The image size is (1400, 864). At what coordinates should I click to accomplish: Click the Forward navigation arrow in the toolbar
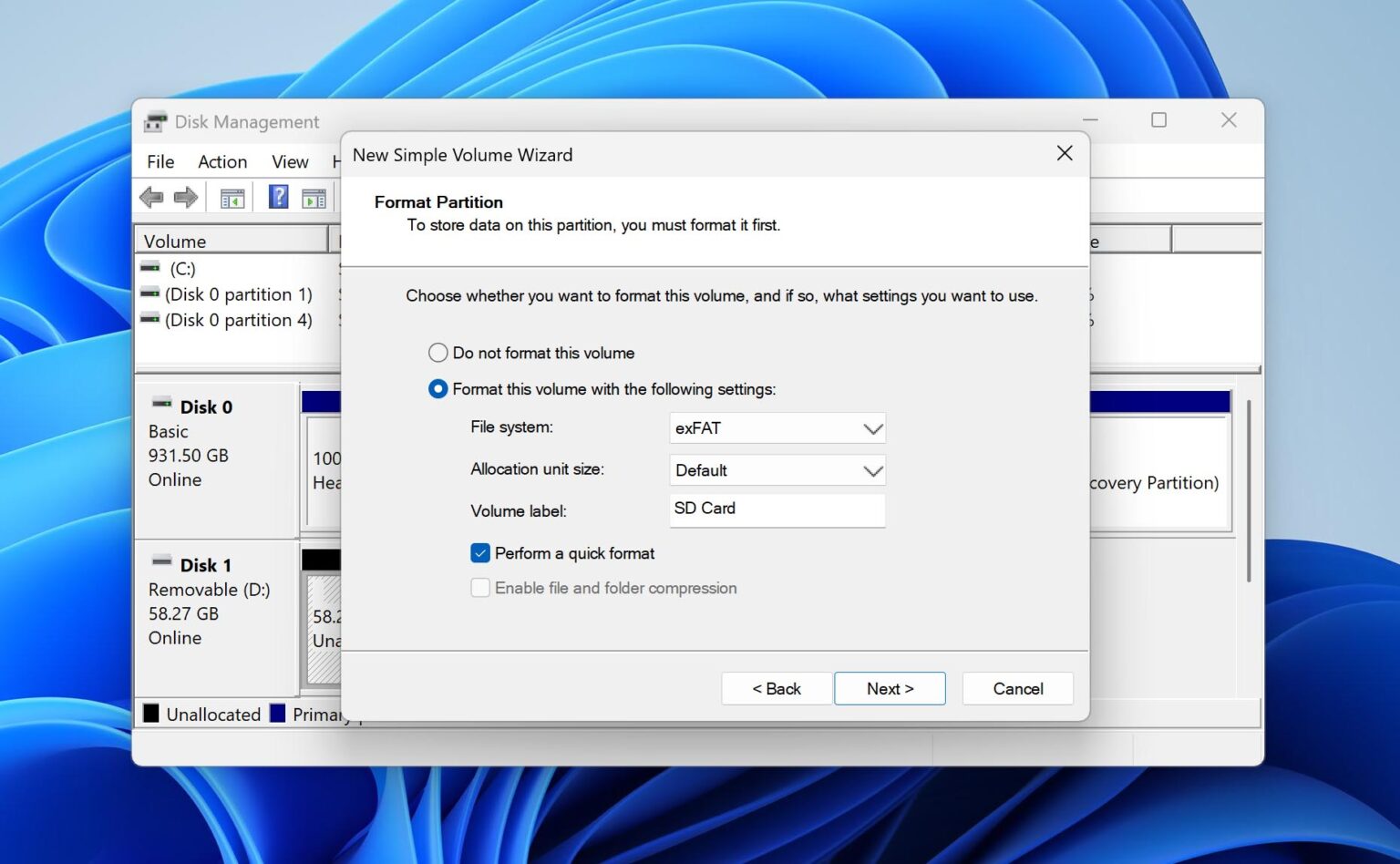click(x=185, y=197)
